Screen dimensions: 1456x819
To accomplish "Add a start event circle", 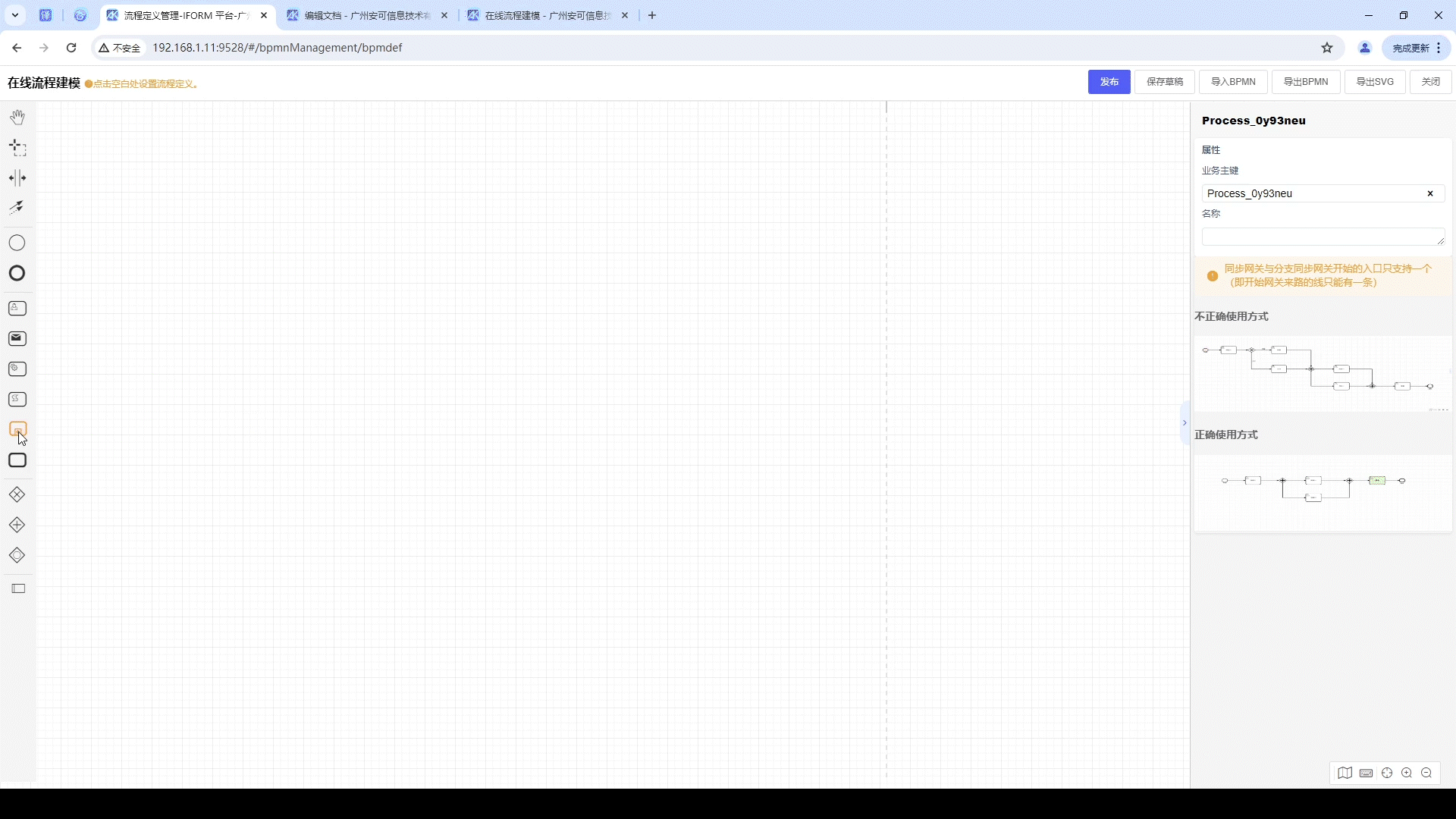I will click(x=17, y=243).
